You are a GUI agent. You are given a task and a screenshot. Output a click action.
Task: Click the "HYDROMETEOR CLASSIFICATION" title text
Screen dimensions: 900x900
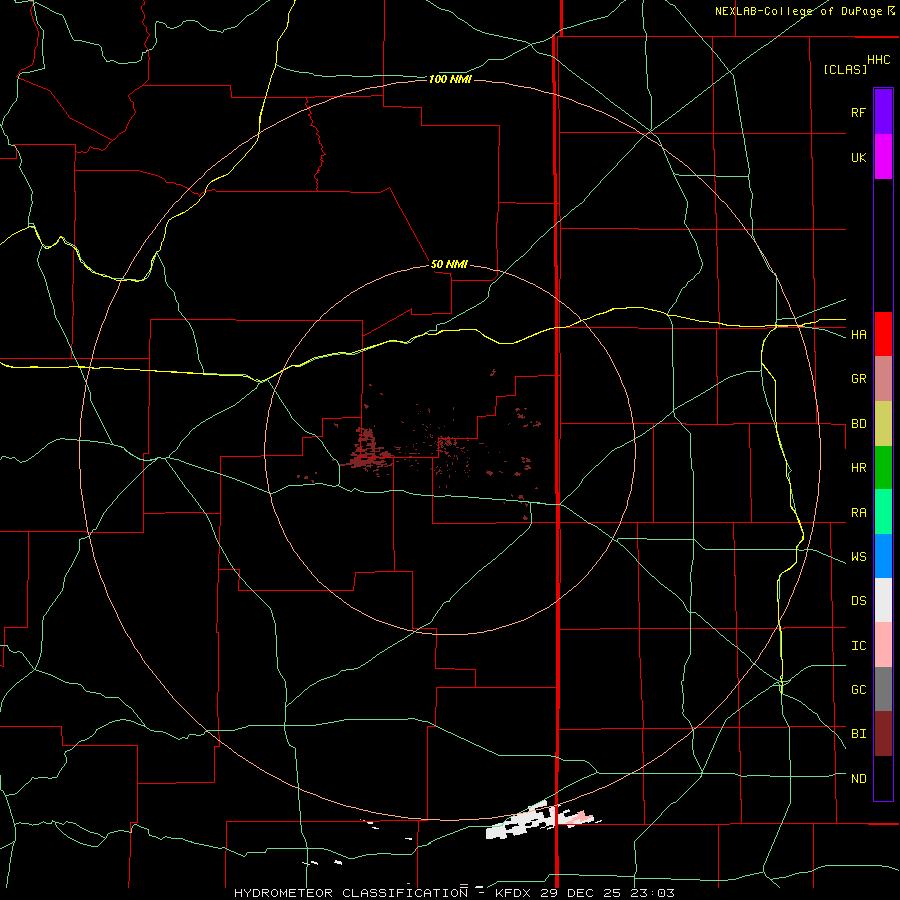coord(351,893)
